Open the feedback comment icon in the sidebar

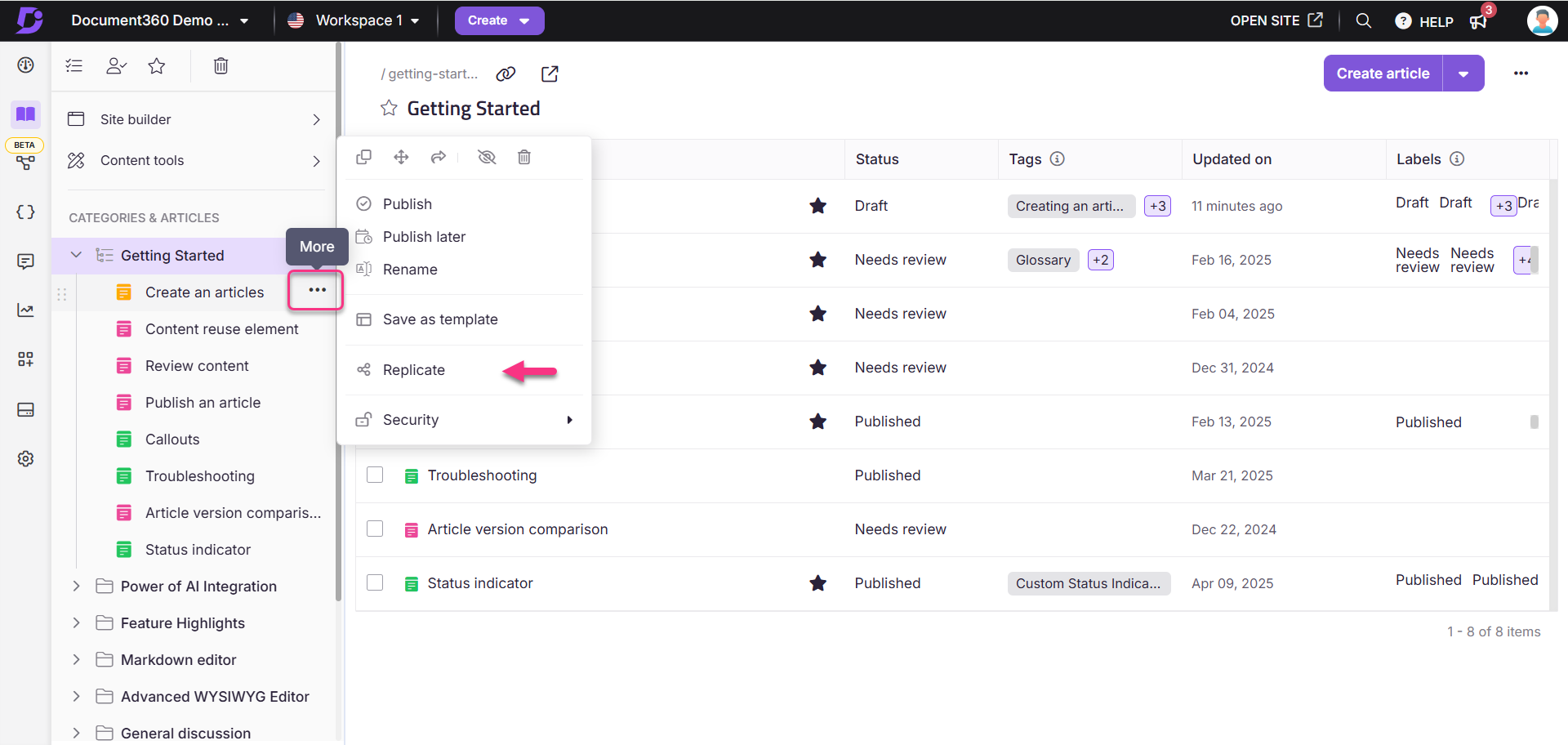click(x=25, y=261)
